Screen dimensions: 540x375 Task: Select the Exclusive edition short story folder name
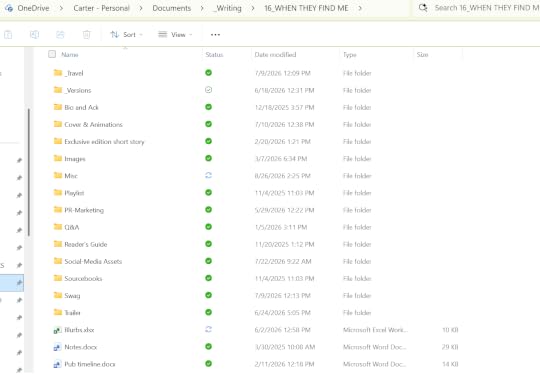pos(104,142)
